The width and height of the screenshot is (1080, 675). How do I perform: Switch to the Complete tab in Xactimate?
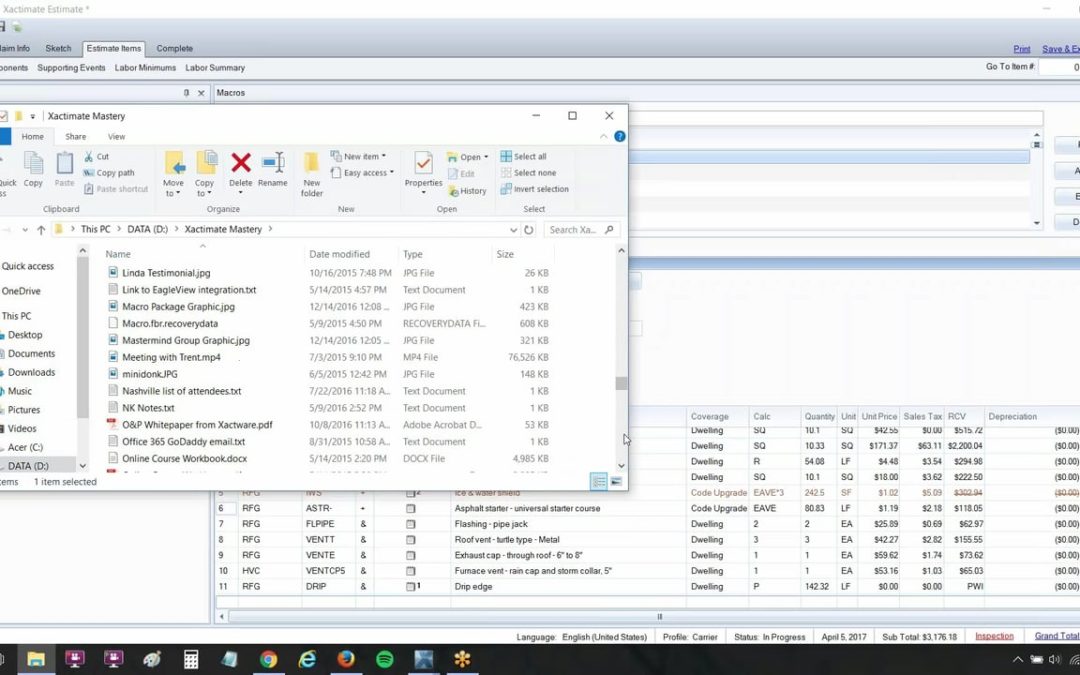174,48
